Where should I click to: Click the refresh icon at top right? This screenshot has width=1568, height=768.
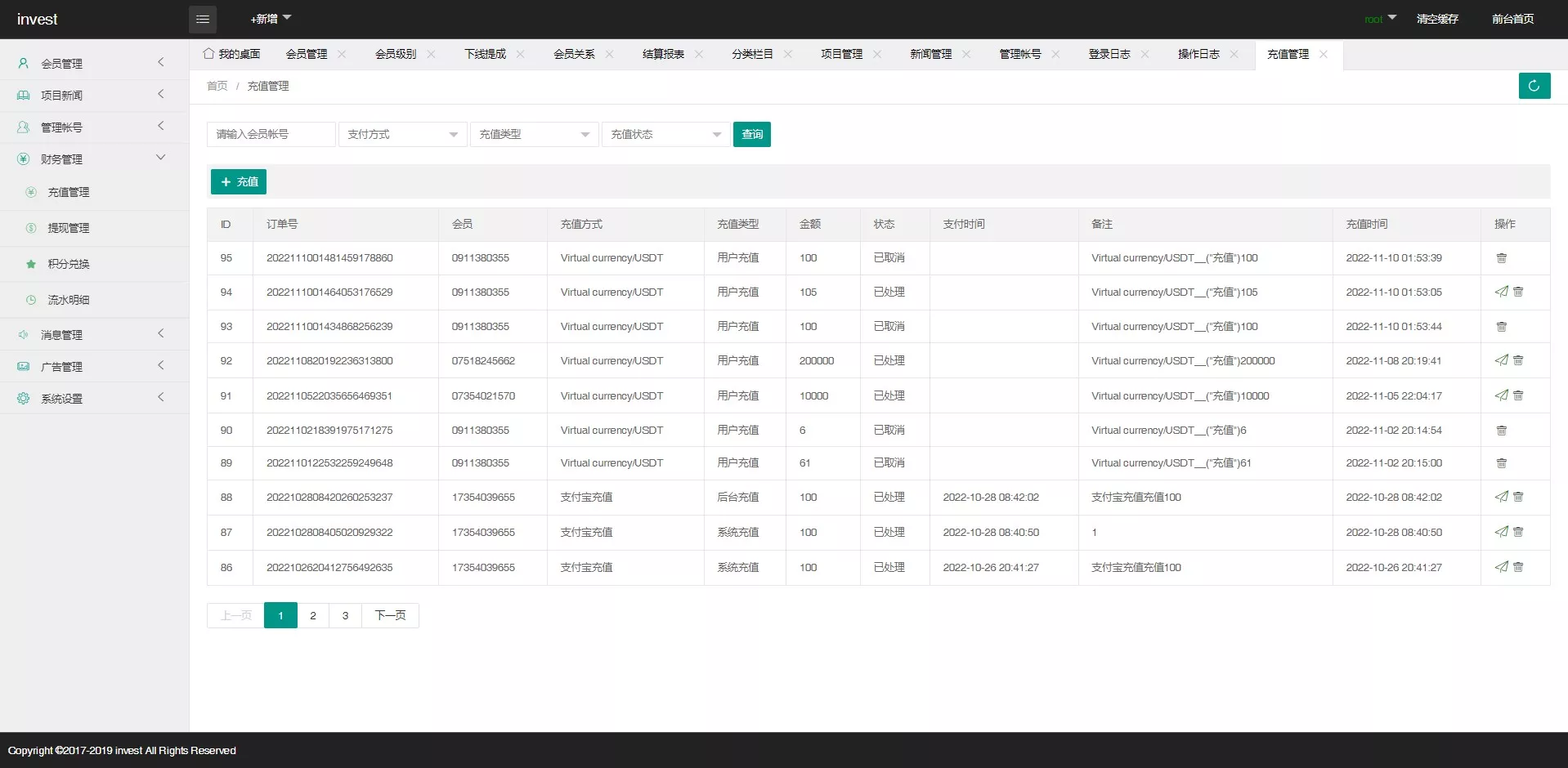pos(1534,85)
